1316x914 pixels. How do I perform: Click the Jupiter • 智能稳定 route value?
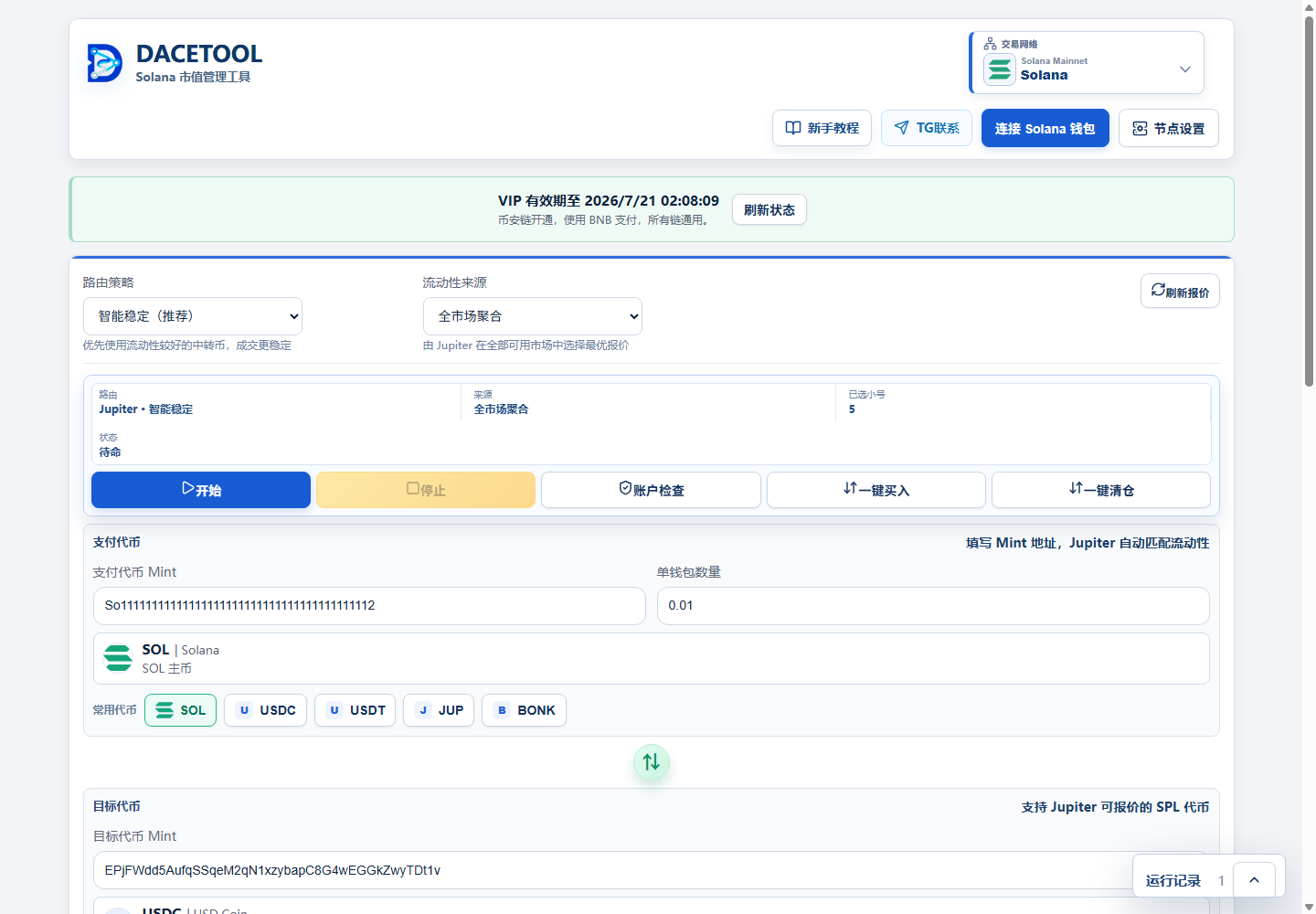coord(146,409)
